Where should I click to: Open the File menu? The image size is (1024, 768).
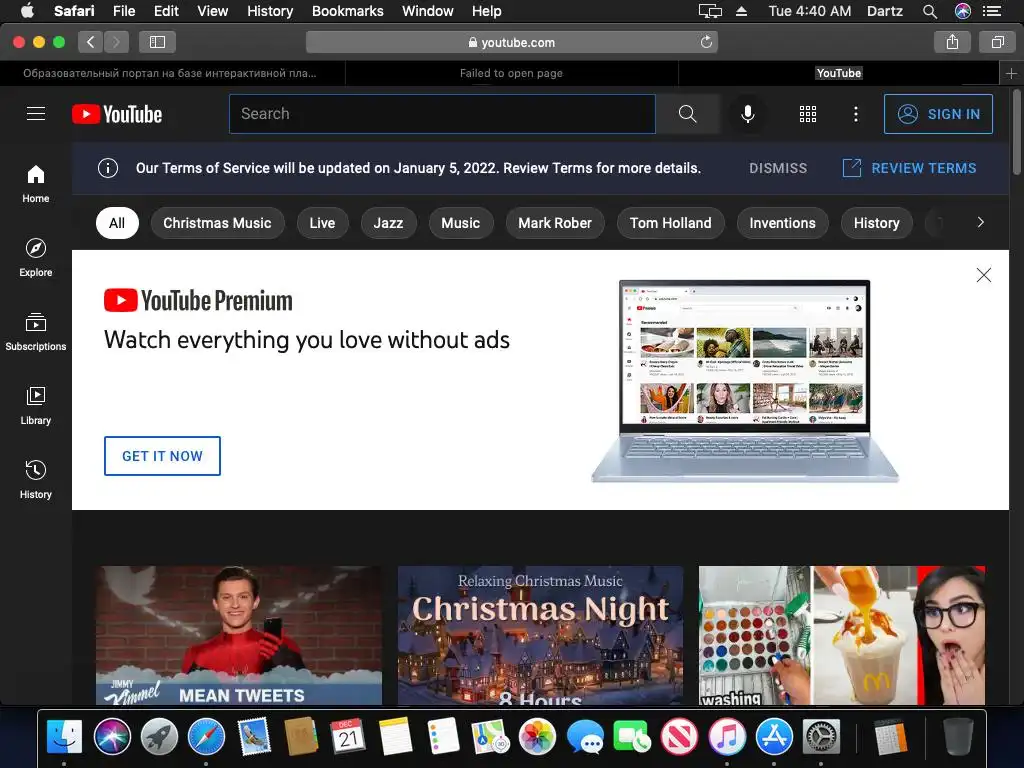click(123, 11)
